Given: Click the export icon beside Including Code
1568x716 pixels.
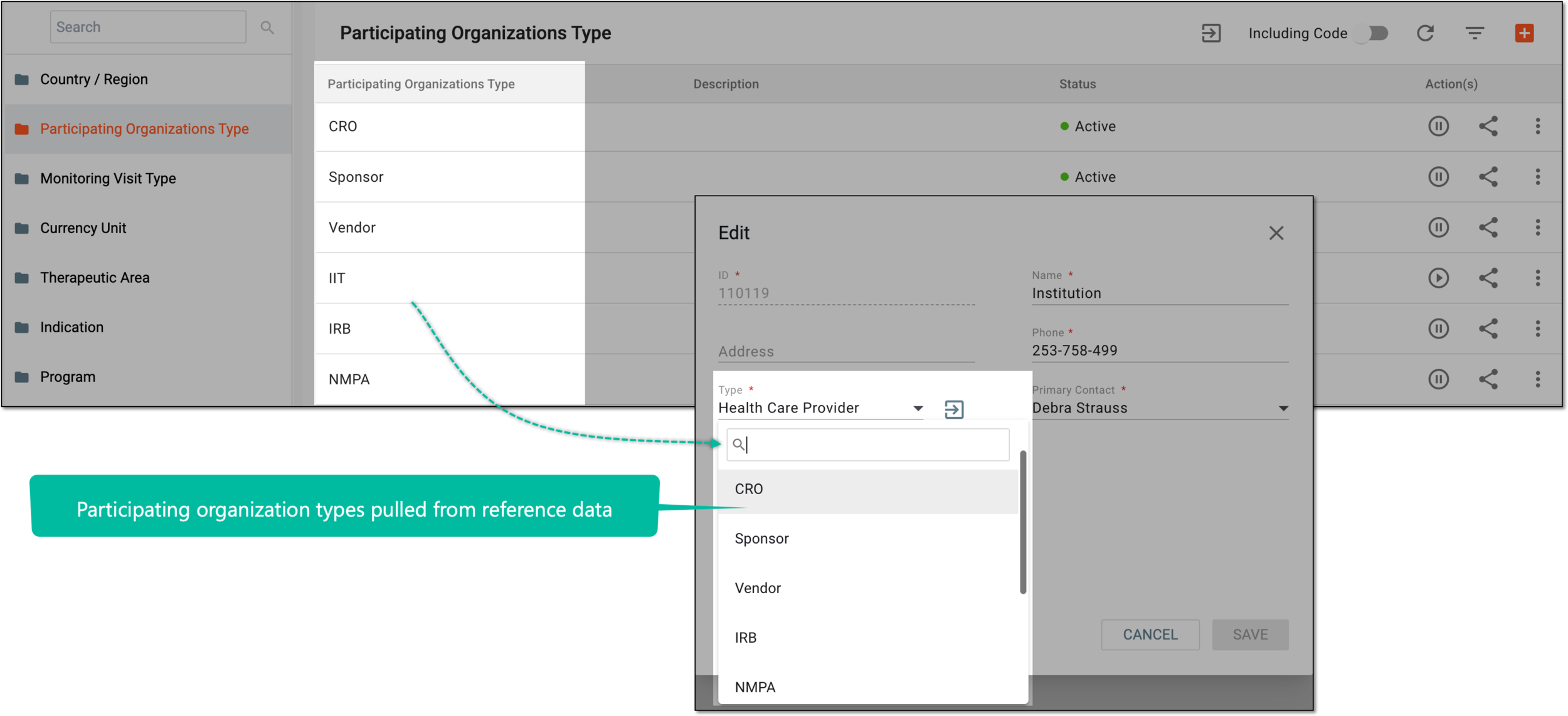Looking at the screenshot, I should [1211, 33].
